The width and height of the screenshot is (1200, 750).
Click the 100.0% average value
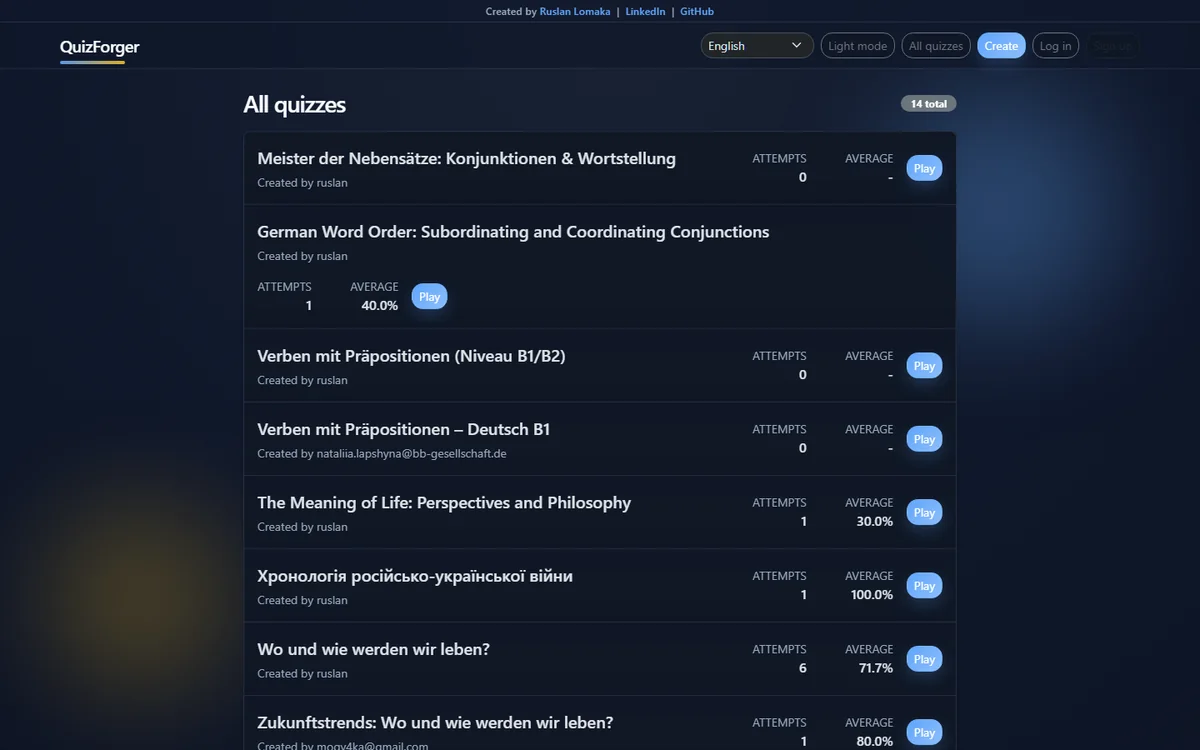(x=871, y=595)
